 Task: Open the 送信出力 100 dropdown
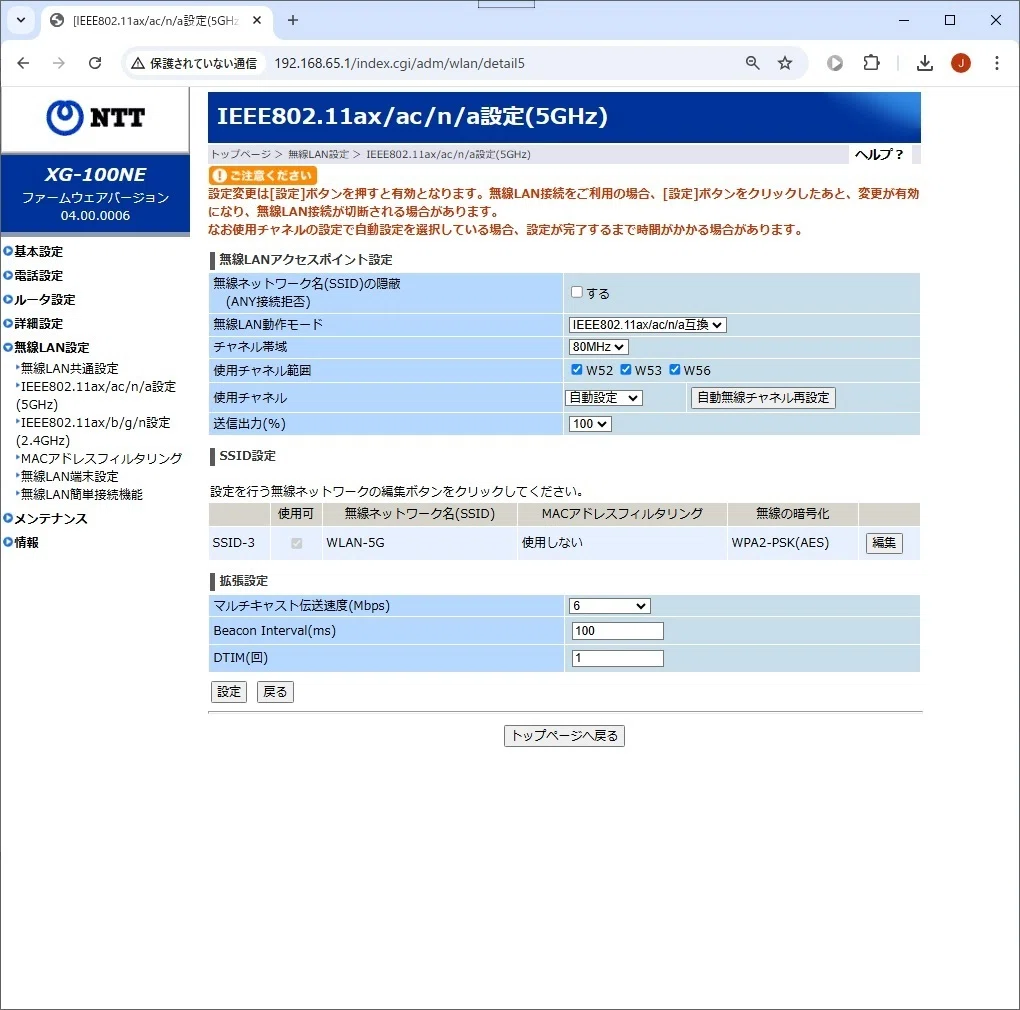pos(590,424)
